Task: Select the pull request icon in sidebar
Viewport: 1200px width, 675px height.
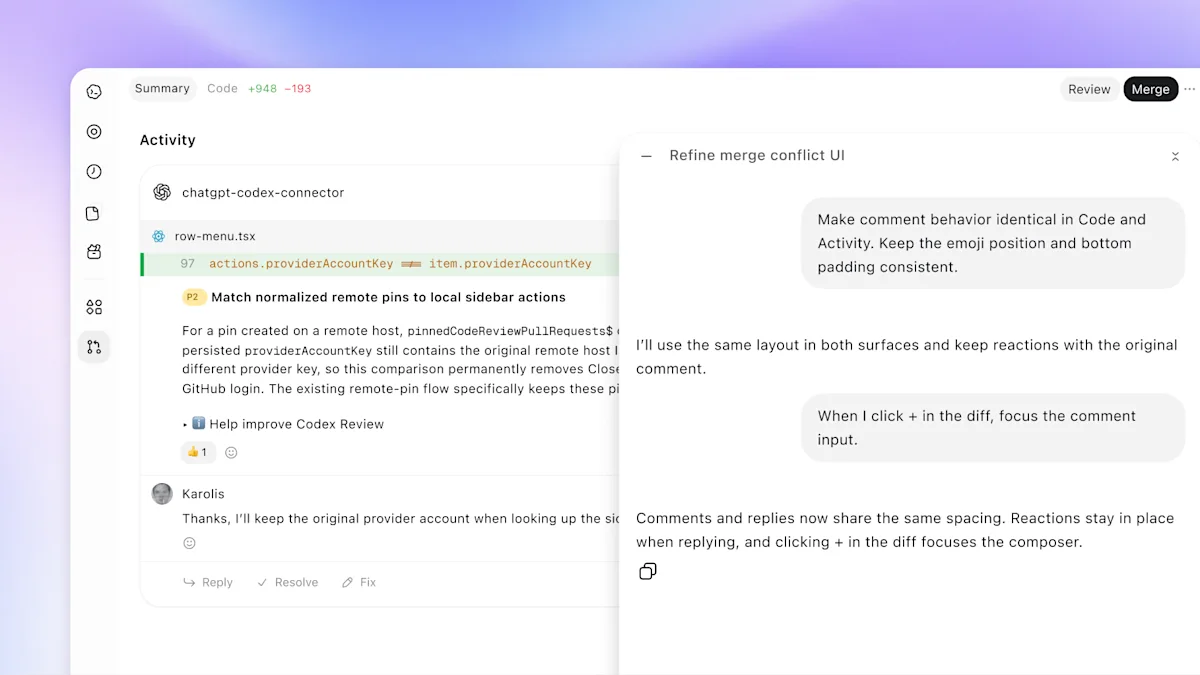Action: pos(94,347)
